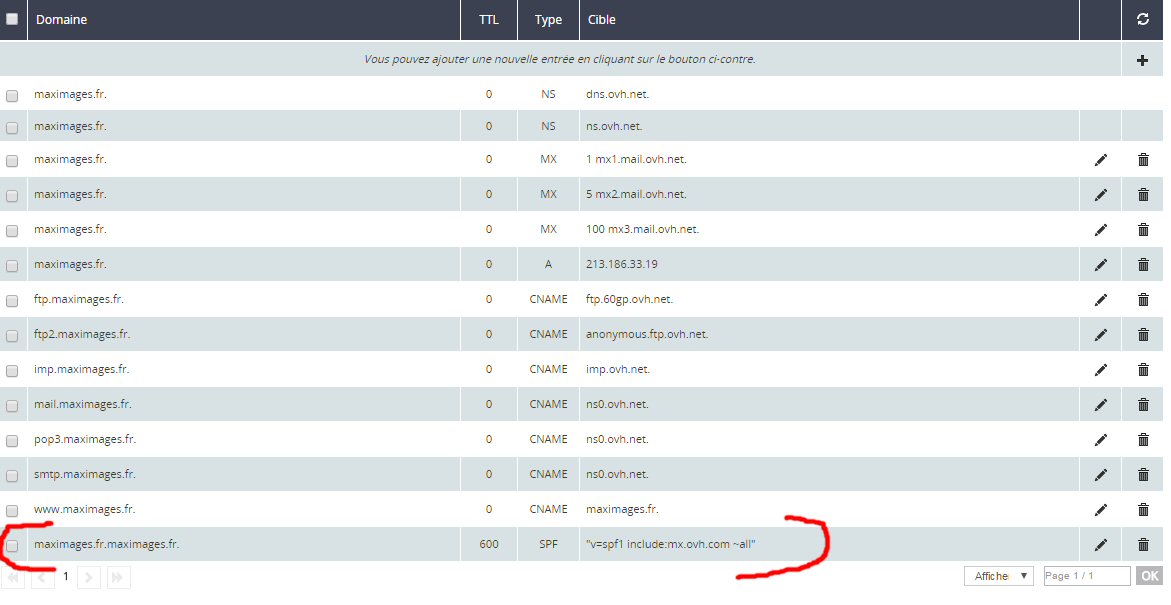Image resolution: width=1171 pixels, height=605 pixels.
Task: Edit the SPF record entry
Action: [x=1101, y=544]
